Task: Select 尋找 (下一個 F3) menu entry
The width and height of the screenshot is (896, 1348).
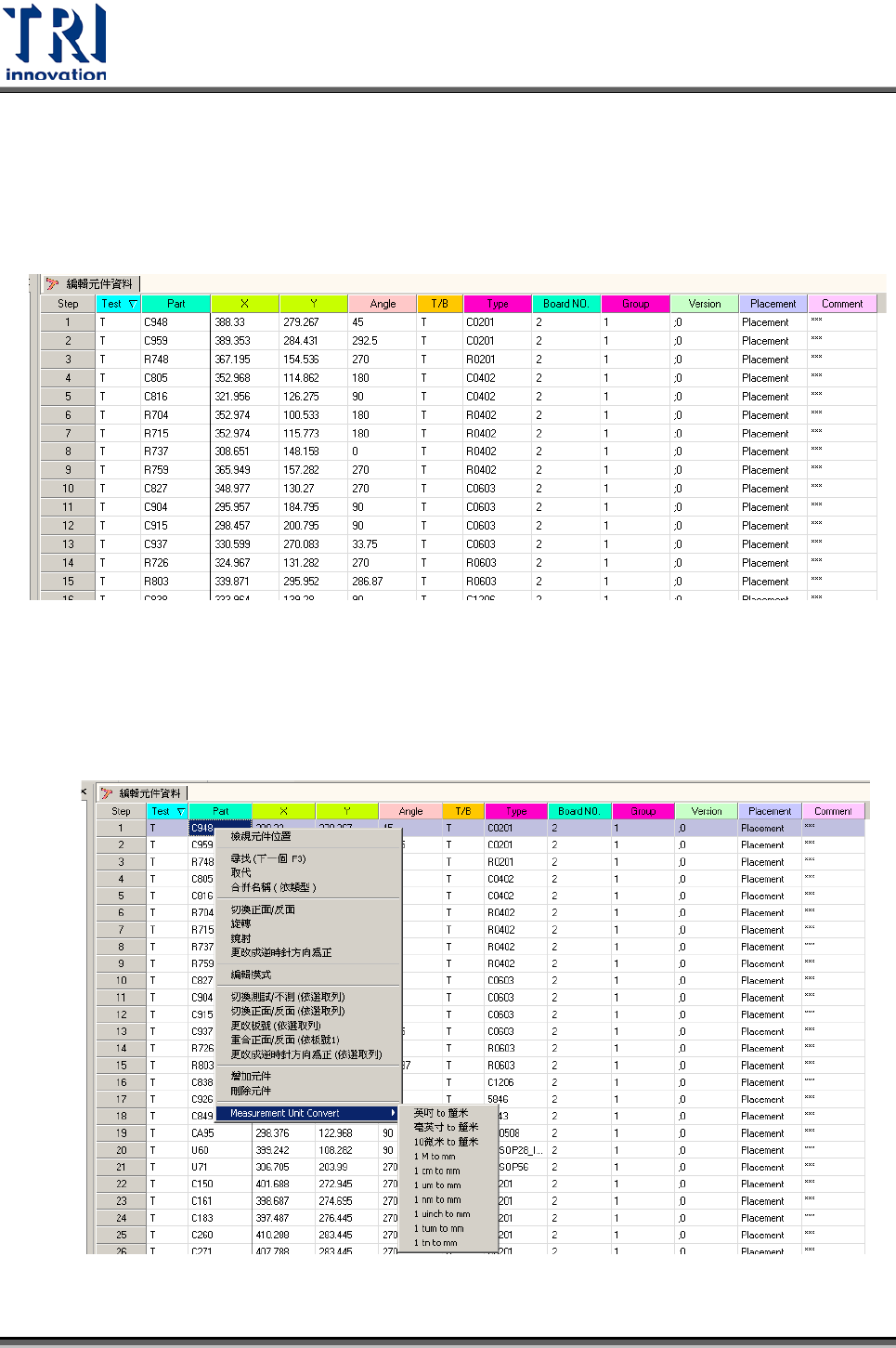Action: 268,858
